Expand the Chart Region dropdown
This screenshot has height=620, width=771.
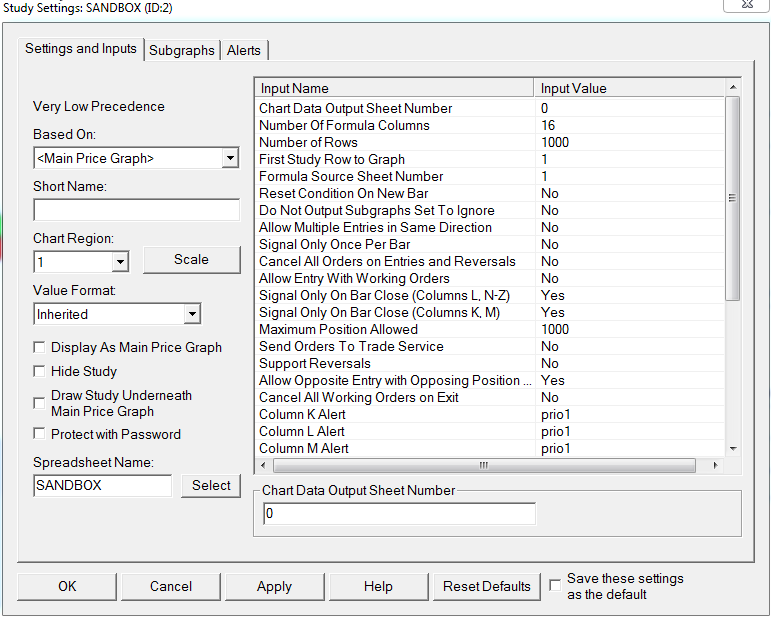[x=120, y=262]
